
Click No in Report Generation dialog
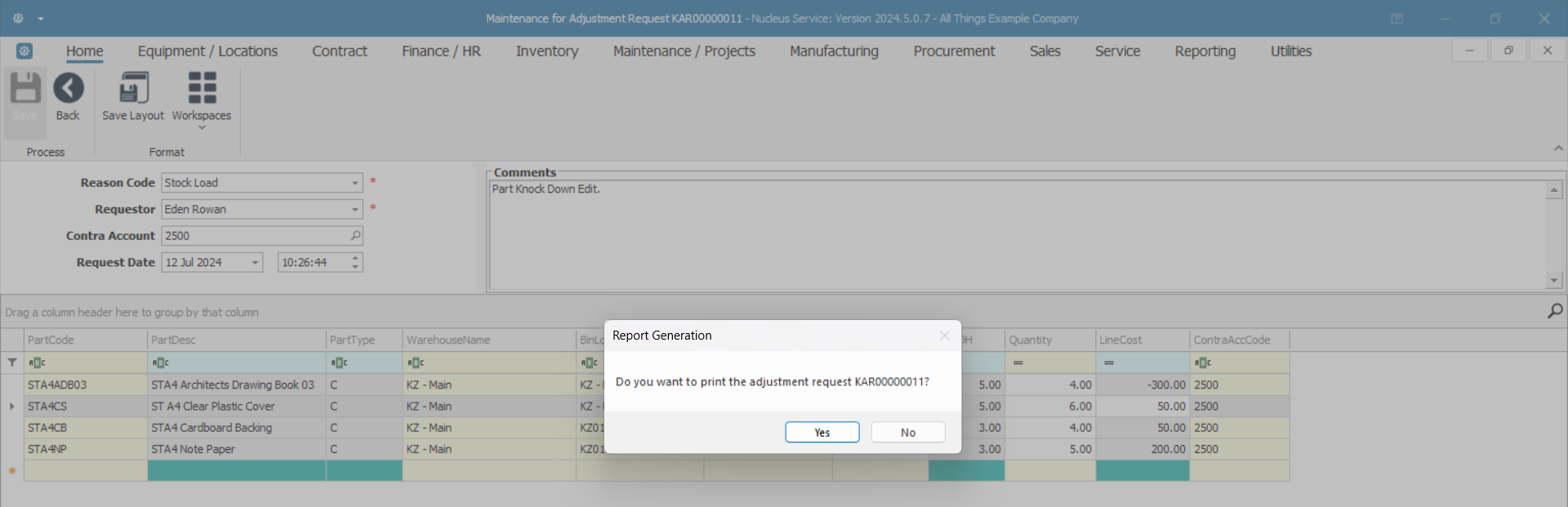(908, 432)
